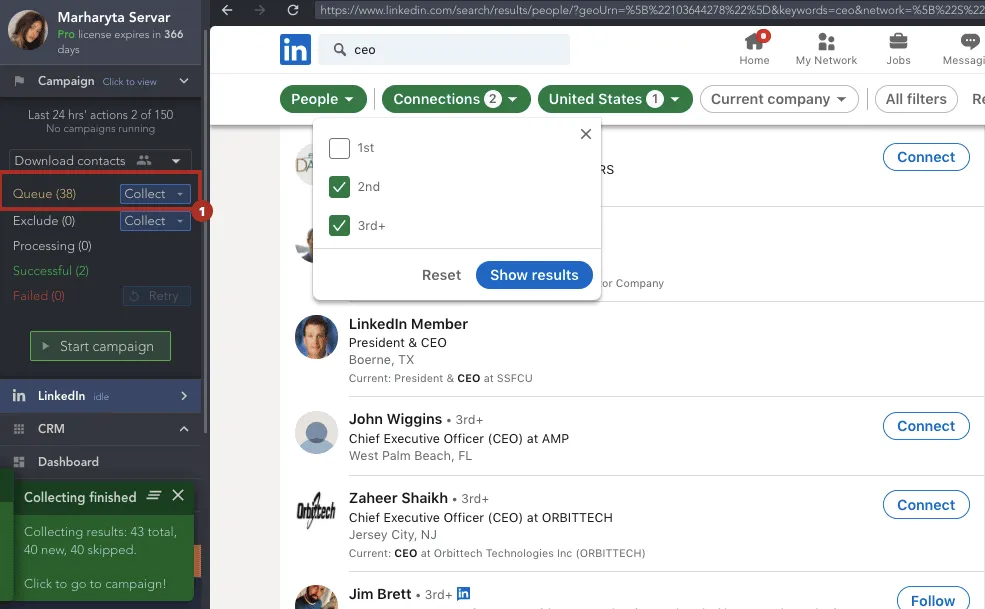Open Zaheer Shaikh's Orbittech logo
Viewport: 985px width, 609px height.
(317, 510)
